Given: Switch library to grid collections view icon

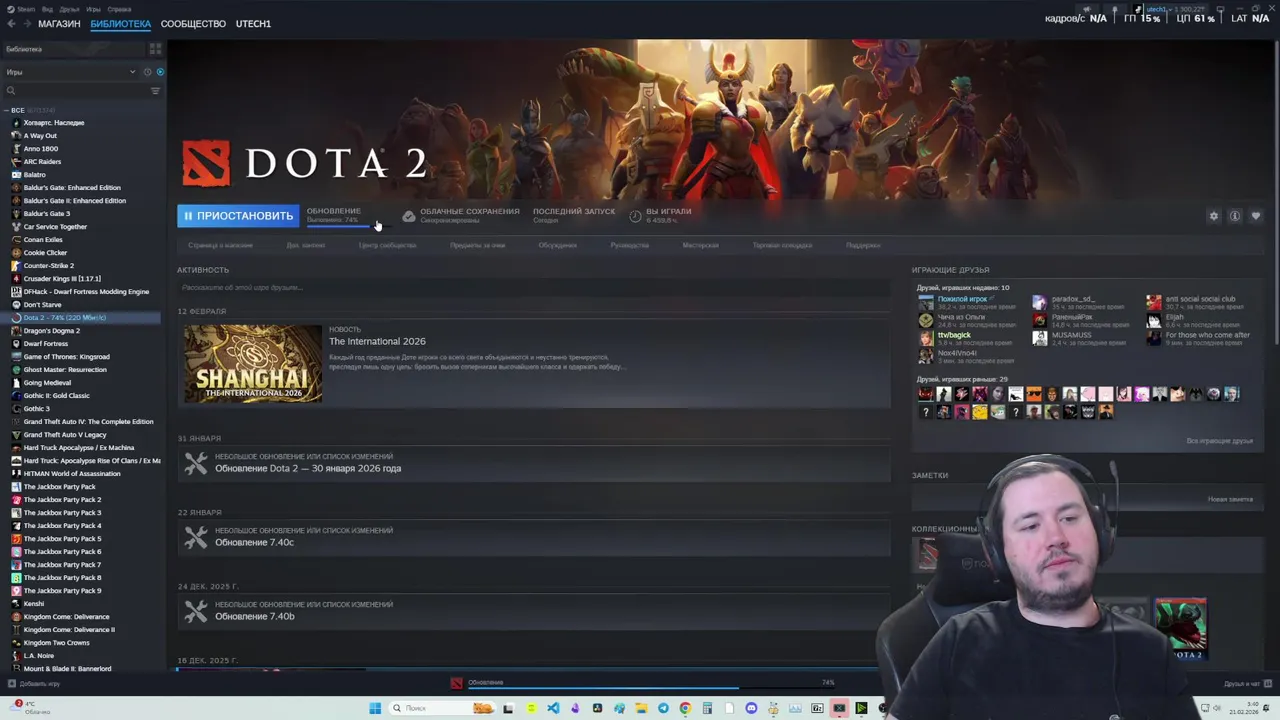Looking at the screenshot, I should tap(155, 49).
